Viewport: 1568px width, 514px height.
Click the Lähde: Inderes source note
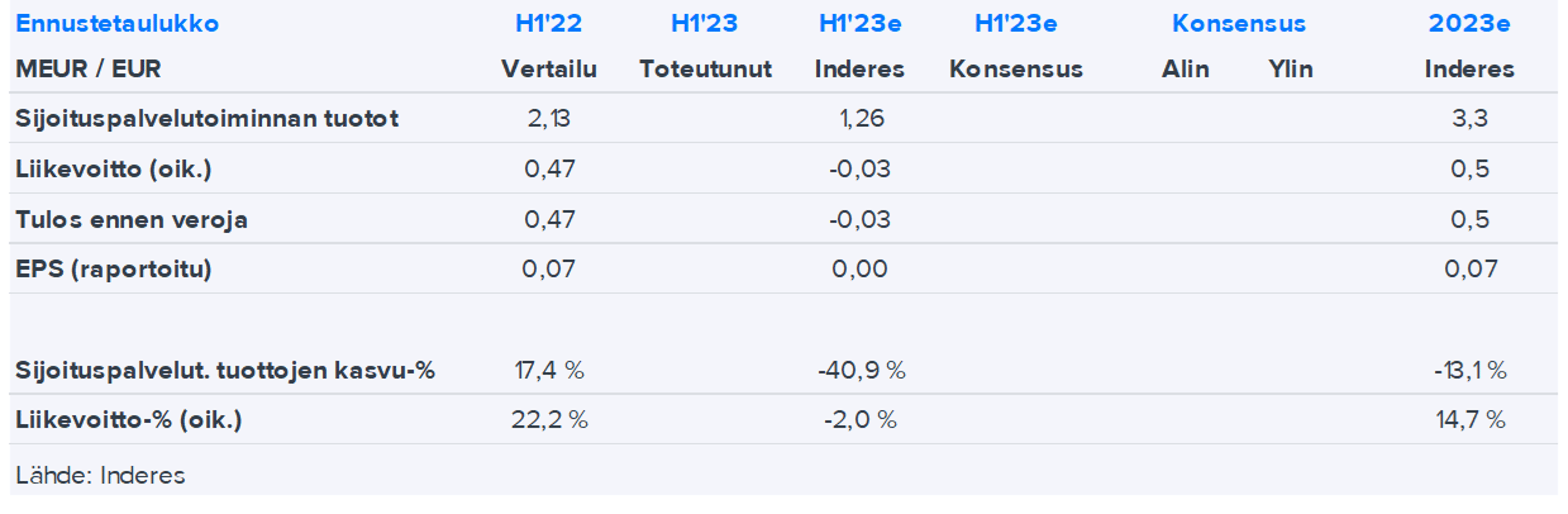[x=100, y=475]
